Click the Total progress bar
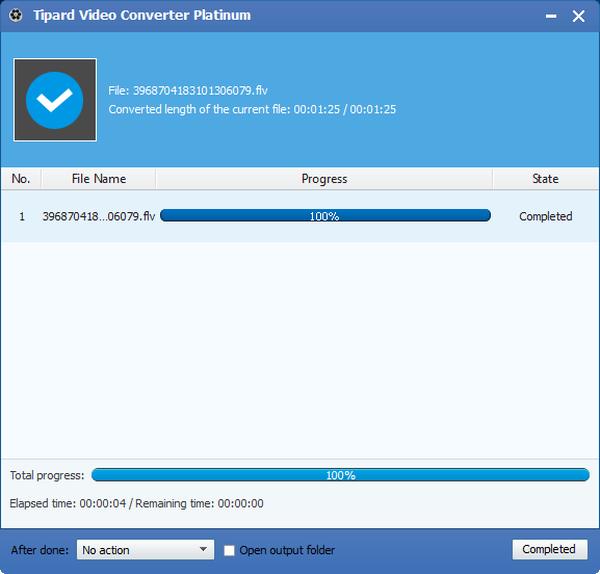Image resolution: width=600 pixels, height=574 pixels. (x=340, y=475)
